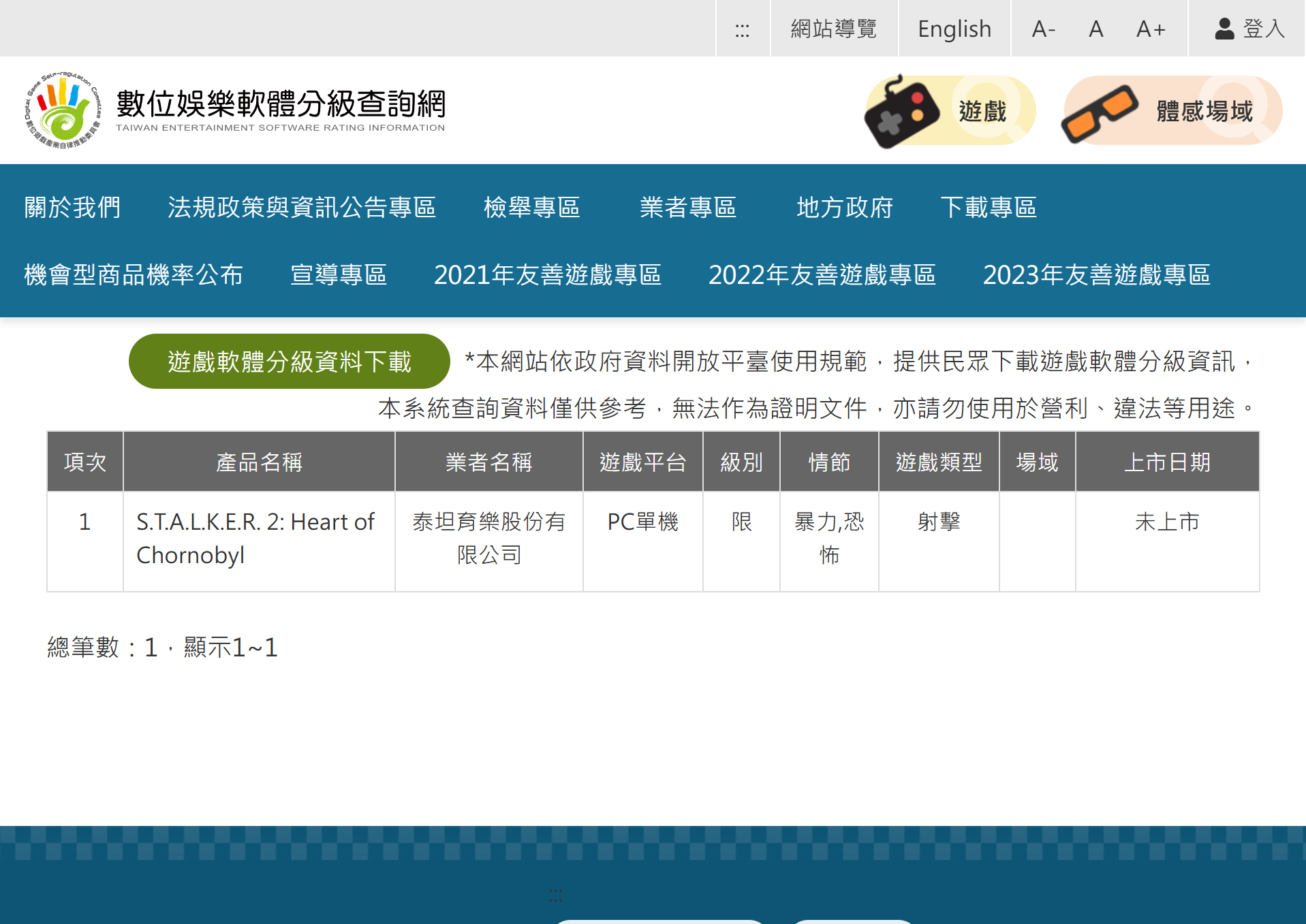The height and width of the screenshot is (924, 1306).
Task: Click the 上市日期 column header
Action: pos(1167,462)
